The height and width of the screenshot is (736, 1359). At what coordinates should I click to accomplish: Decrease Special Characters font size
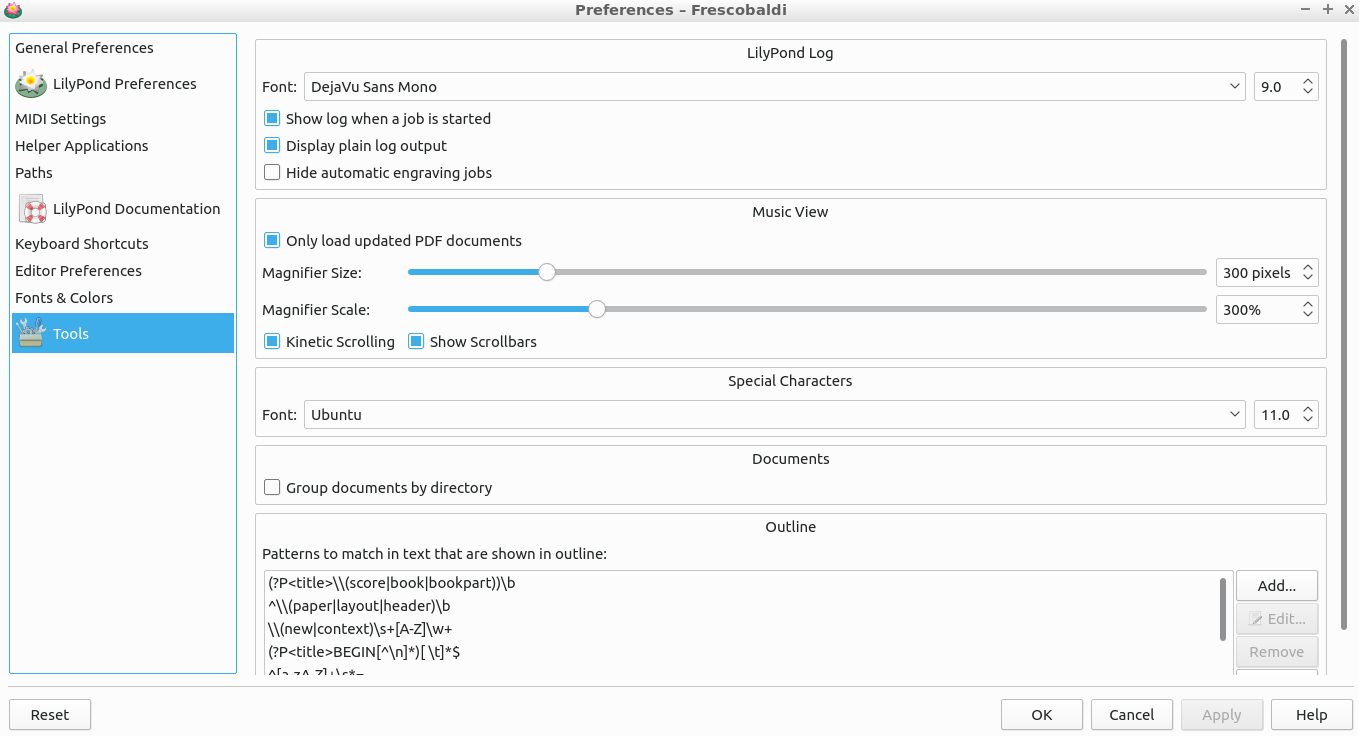click(x=1308, y=420)
